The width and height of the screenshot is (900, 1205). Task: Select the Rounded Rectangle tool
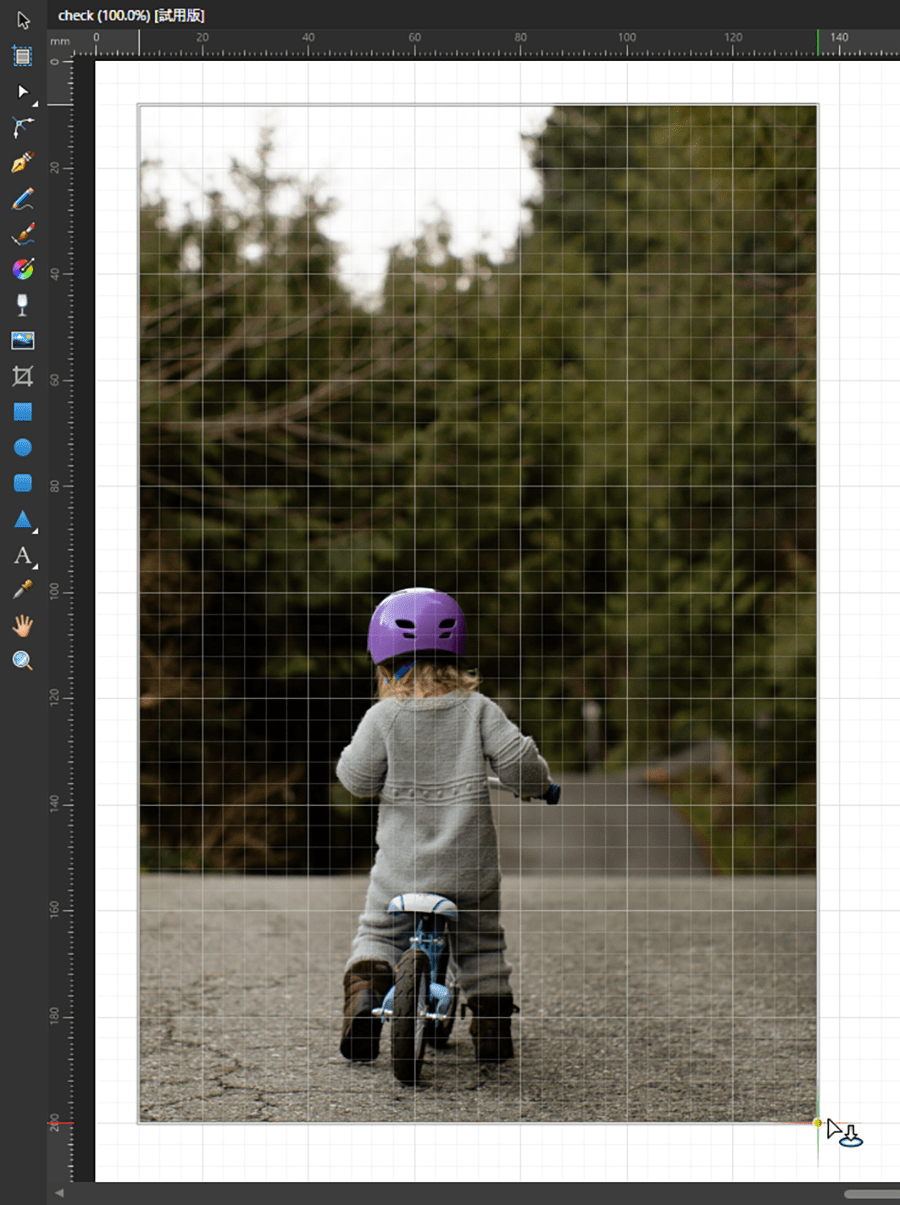click(x=23, y=483)
